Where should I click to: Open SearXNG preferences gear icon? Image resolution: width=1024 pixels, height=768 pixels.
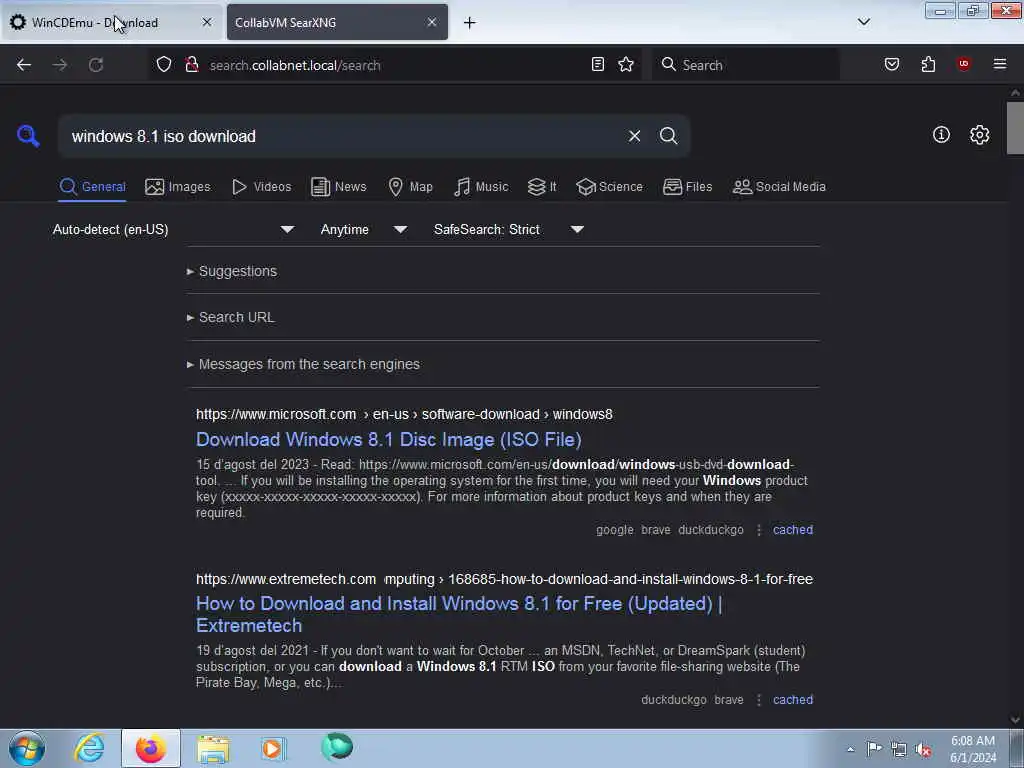[979, 135]
